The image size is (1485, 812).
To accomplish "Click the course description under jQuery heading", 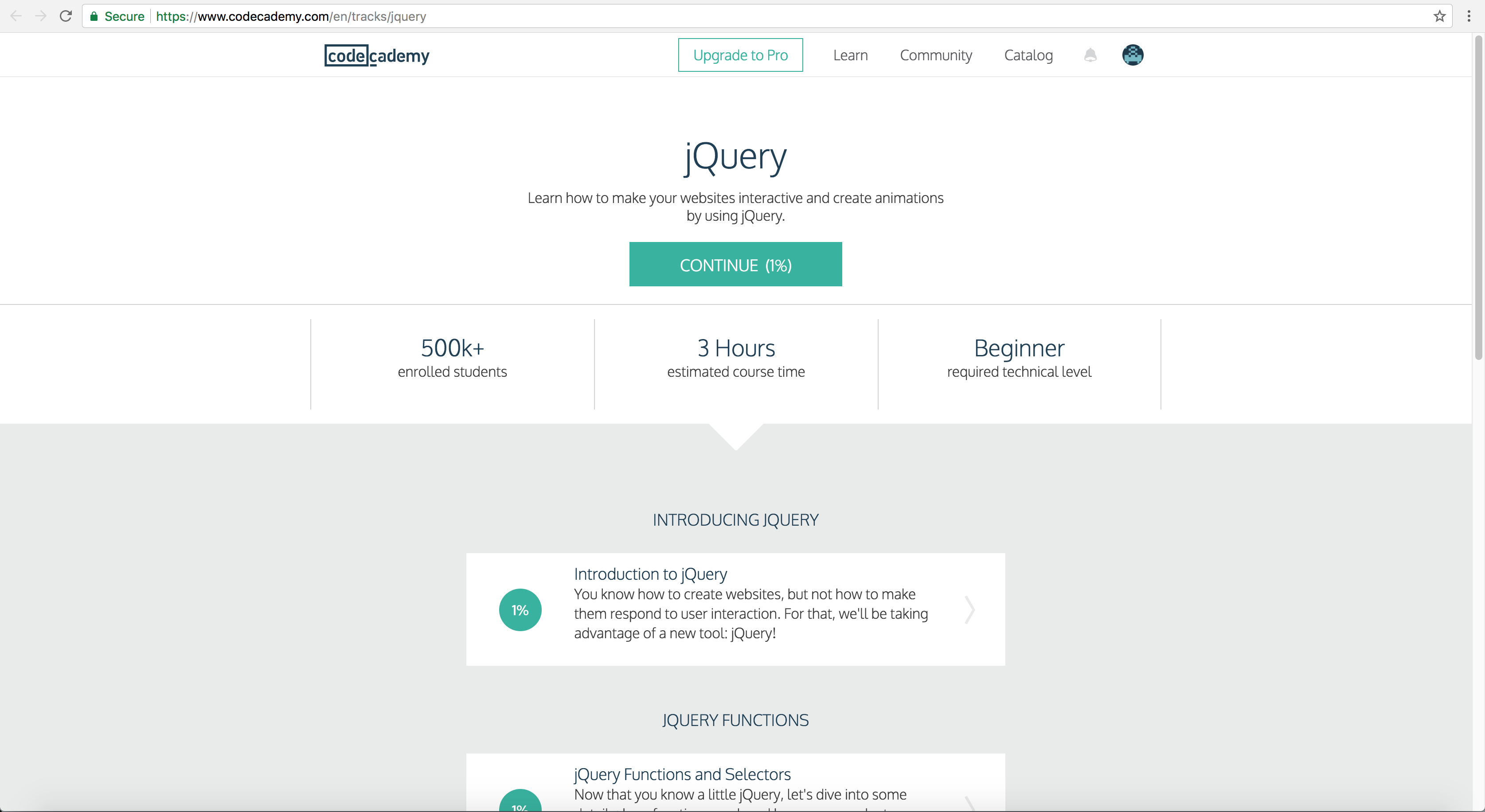I will (735, 207).
